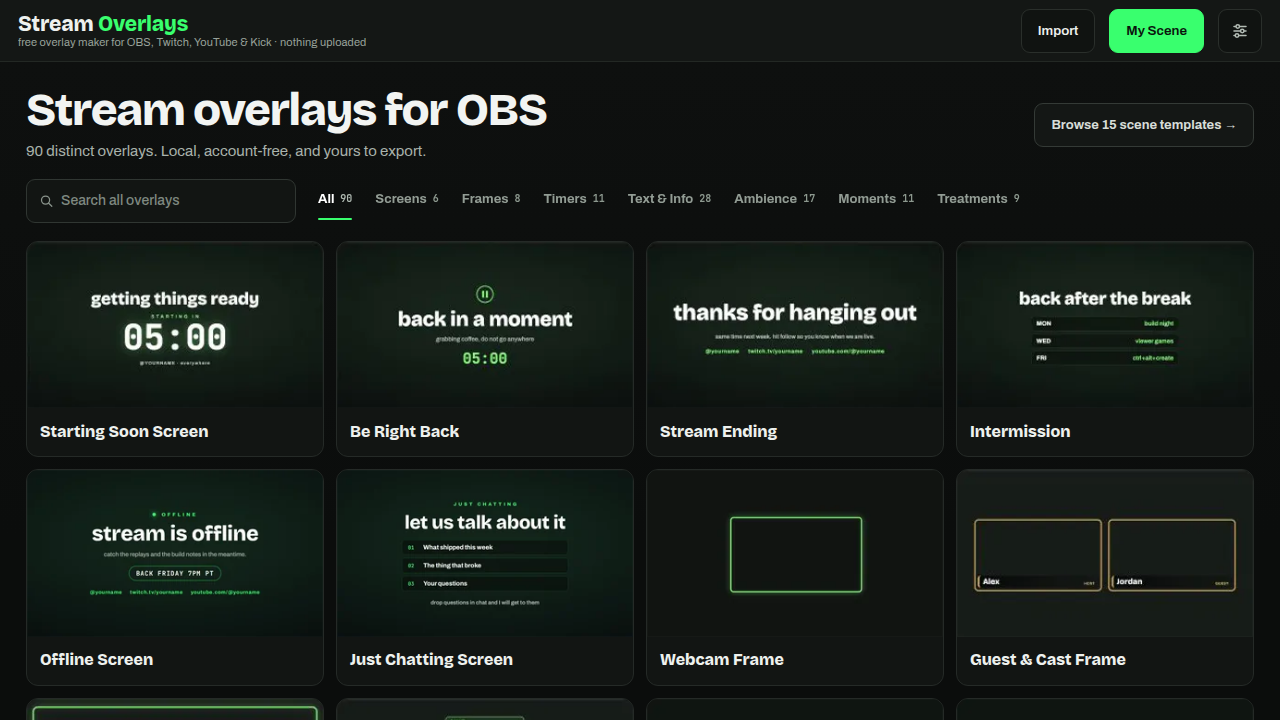Open My Scene
The image size is (1280, 720).
click(1156, 31)
